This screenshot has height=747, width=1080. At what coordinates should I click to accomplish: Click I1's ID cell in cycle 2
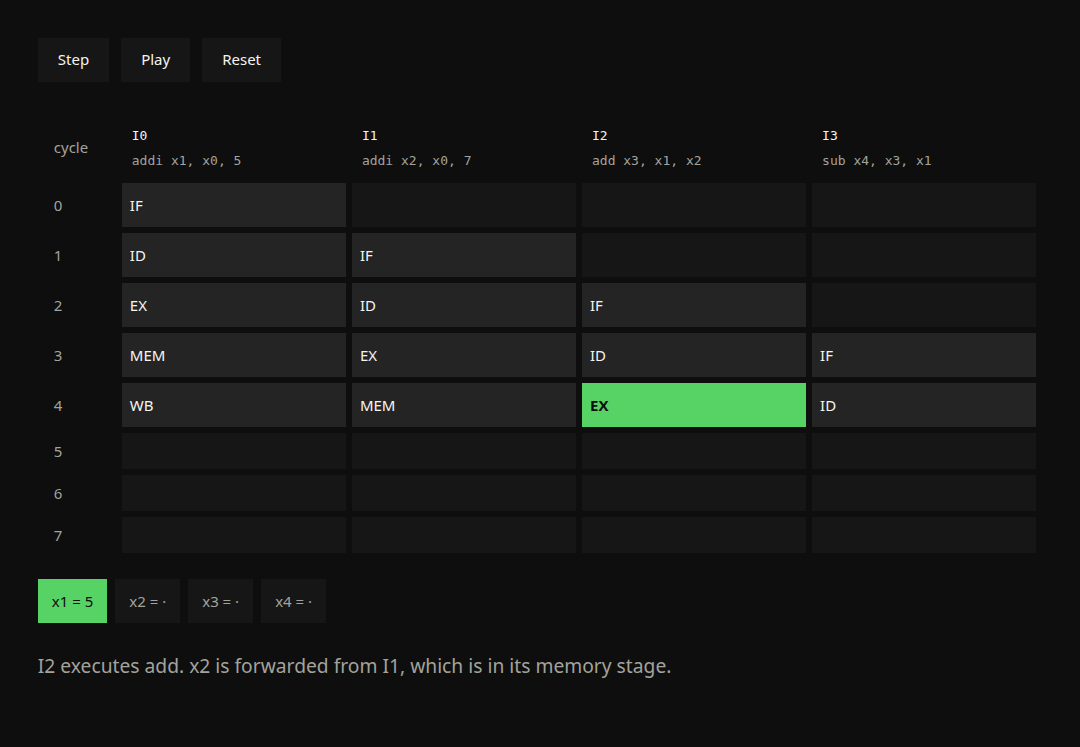(x=464, y=305)
